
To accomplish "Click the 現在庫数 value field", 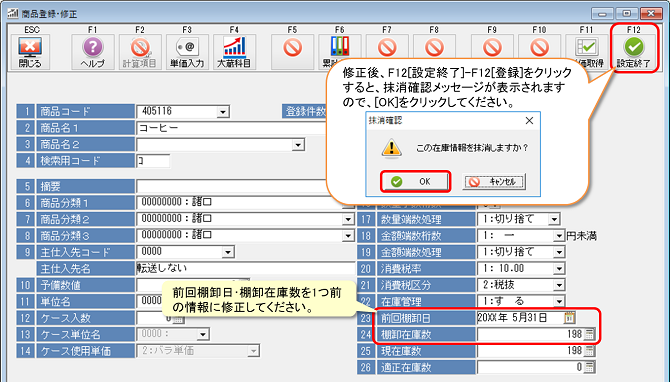I will pyautogui.click(x=530, y=350).
